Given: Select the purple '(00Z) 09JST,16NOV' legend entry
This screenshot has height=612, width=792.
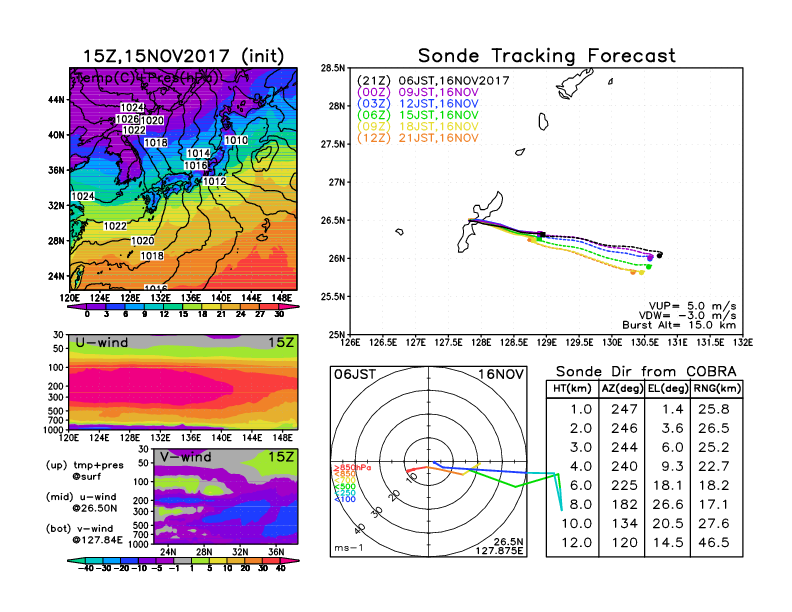Looking at the screenshot, I should click(418, 92).
